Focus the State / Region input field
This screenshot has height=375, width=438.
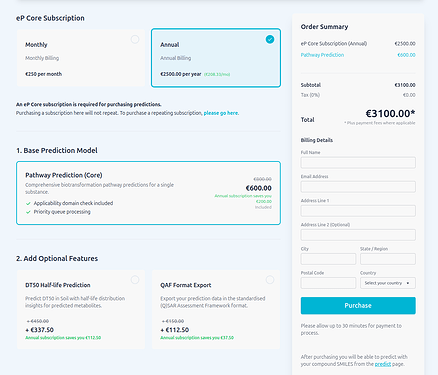click(x=388, y=259)
